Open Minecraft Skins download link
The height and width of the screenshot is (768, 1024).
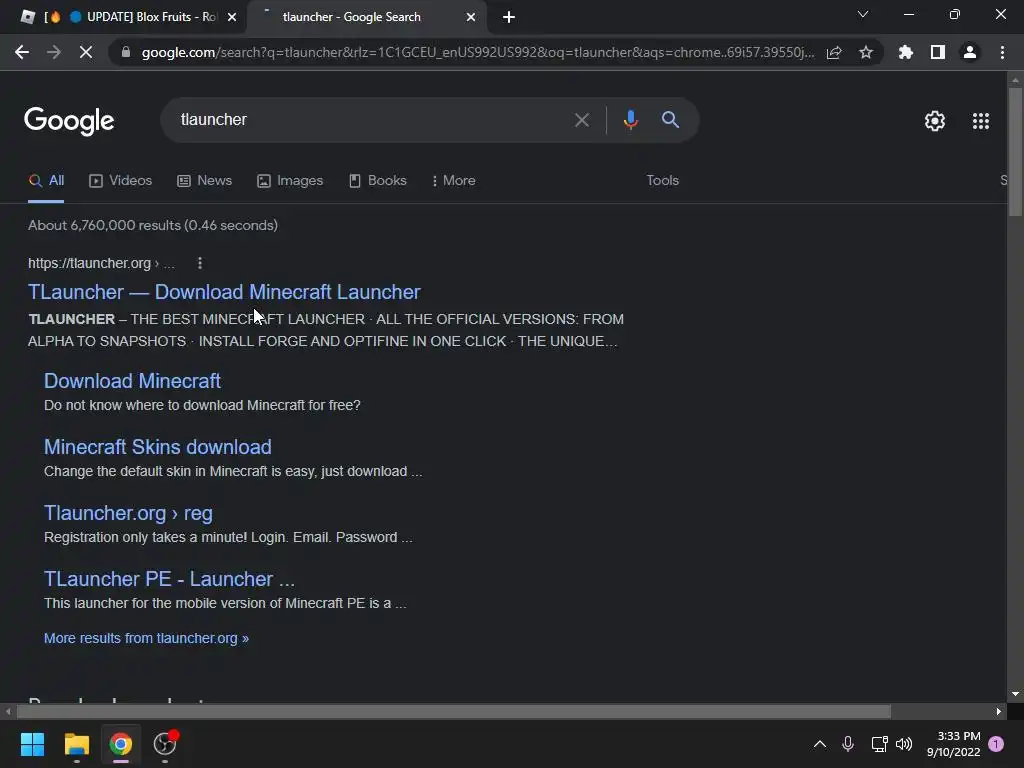coord(157,447)
